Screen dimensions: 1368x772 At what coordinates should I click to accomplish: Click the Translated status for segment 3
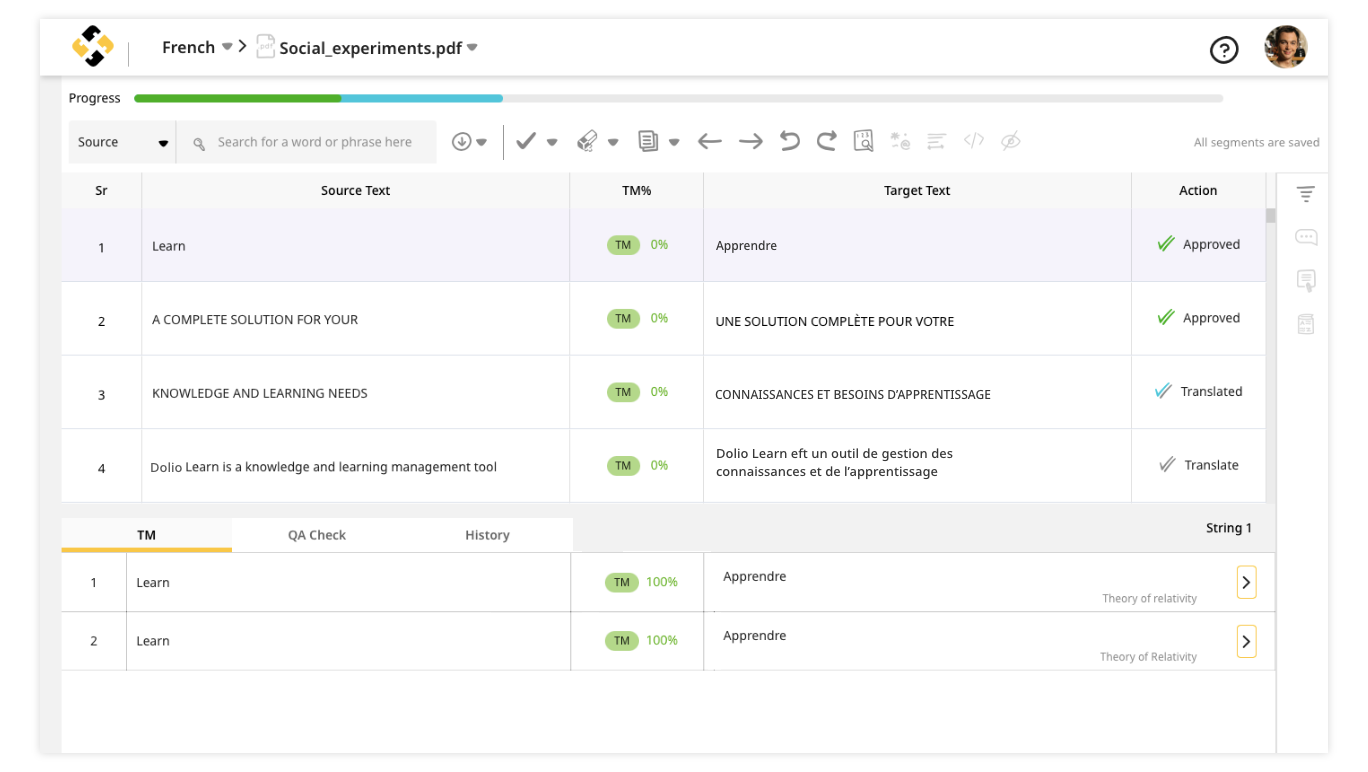1198,391
